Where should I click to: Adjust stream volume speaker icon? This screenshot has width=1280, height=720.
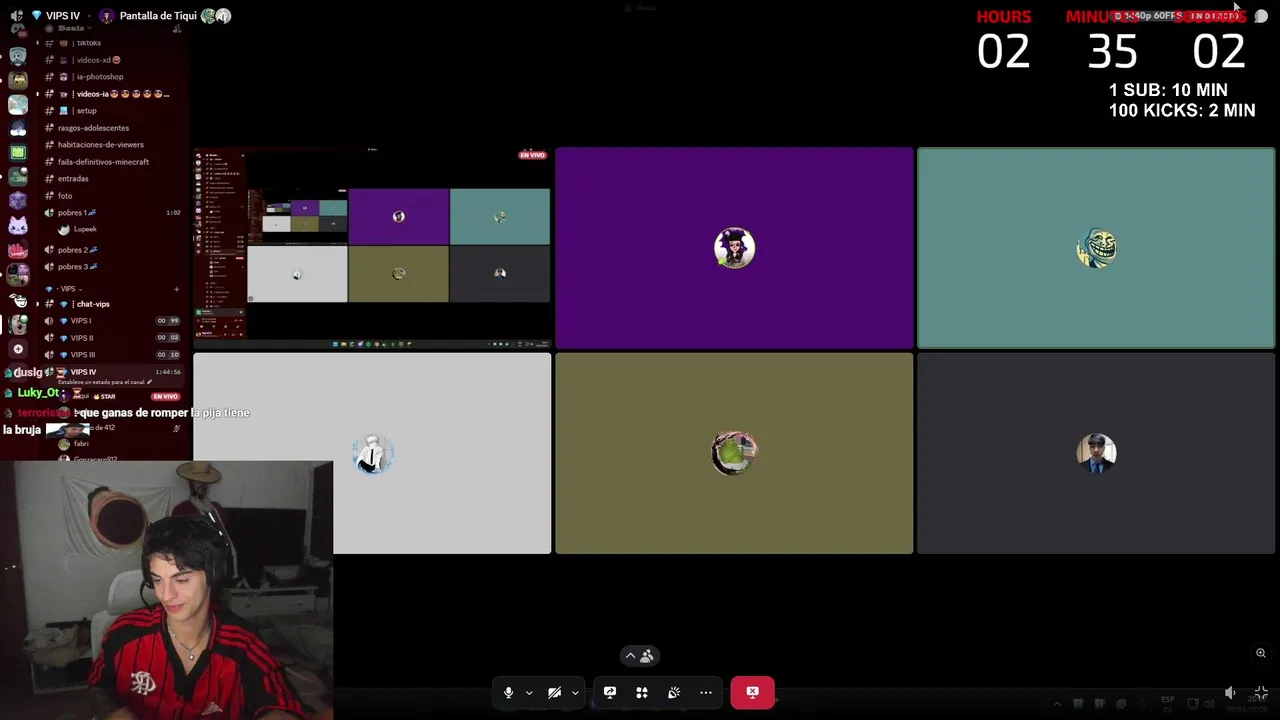1230,692
